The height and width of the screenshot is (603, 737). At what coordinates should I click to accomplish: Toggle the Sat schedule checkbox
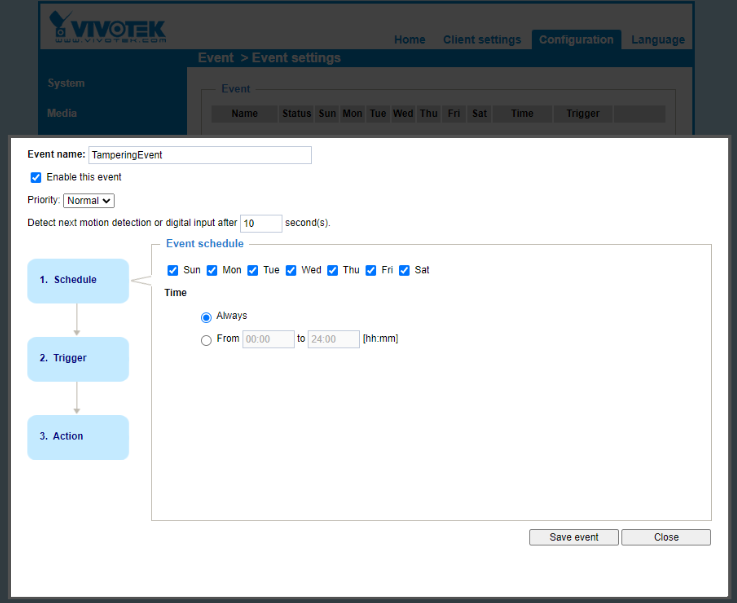[405, 270]
